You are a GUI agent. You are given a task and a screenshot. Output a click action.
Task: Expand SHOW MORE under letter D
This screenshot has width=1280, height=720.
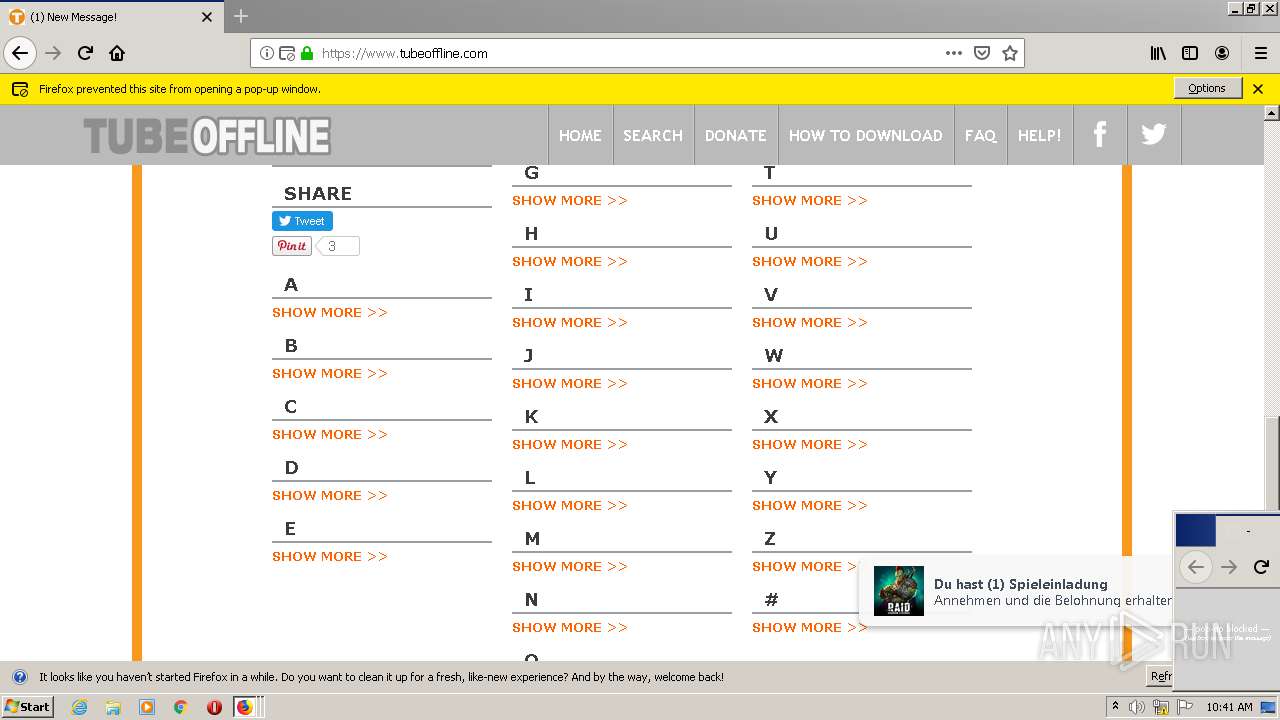tap(330, 495)
